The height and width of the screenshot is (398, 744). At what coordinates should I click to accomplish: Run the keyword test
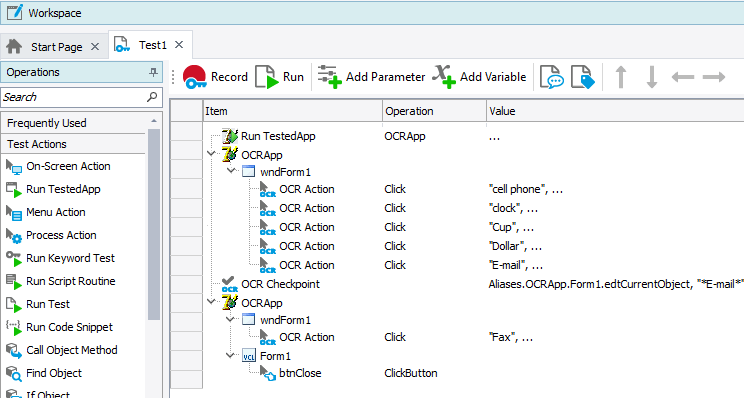point(279,77)
